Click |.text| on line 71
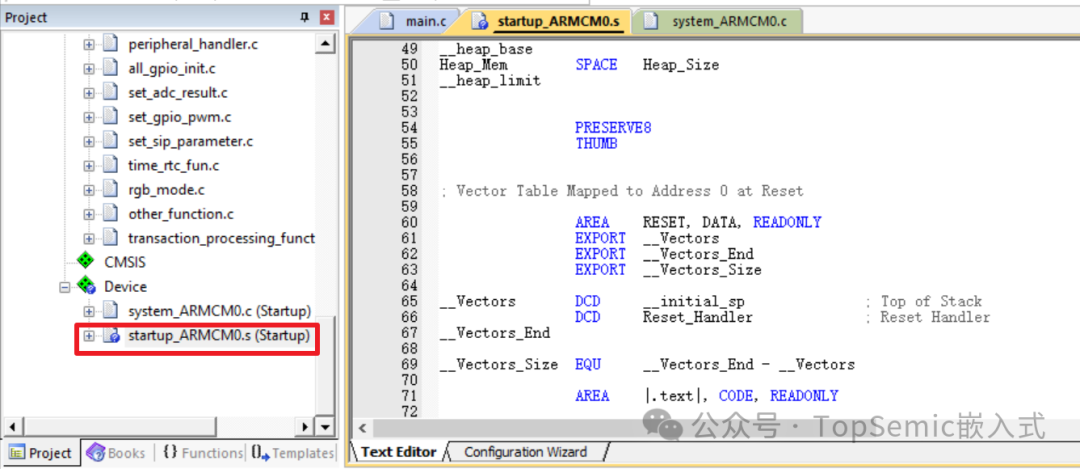This screenshot has height=469, width=1080. point(672,396)
